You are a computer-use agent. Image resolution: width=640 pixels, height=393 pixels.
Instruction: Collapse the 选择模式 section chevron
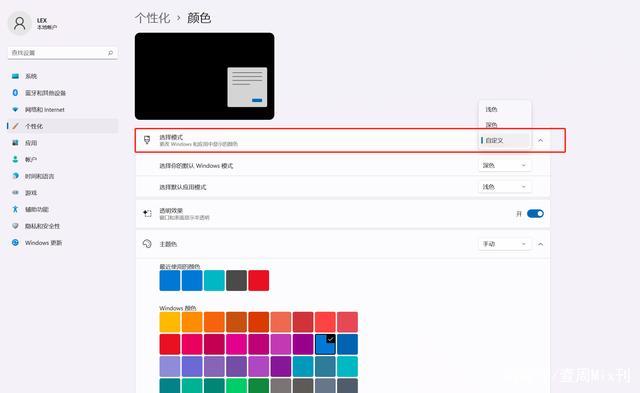[x=540, y=140]
